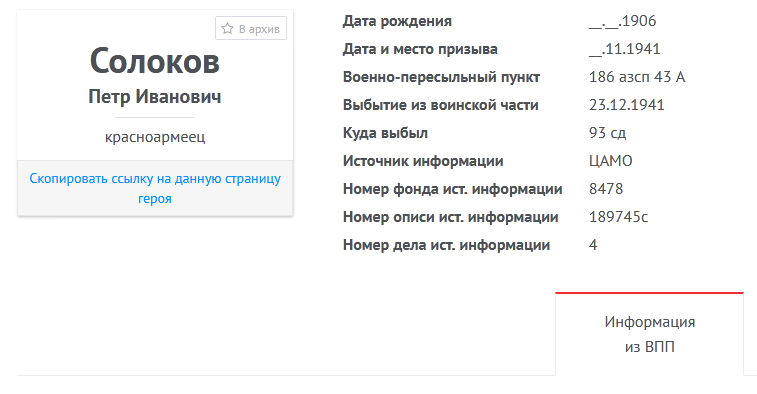757x394 pixels.
Task: Click the inventory number '189745с'
Action: [618, 217]
